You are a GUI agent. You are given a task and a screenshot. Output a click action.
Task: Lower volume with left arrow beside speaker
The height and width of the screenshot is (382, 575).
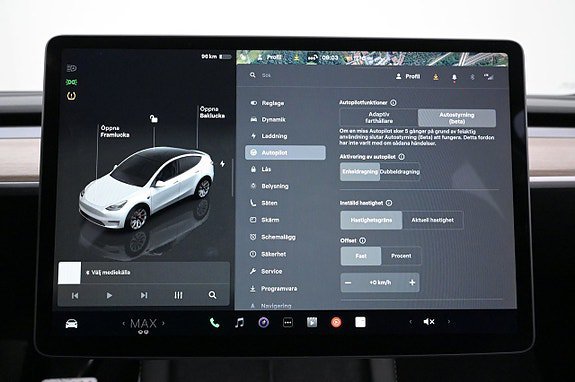click(410, 322)
